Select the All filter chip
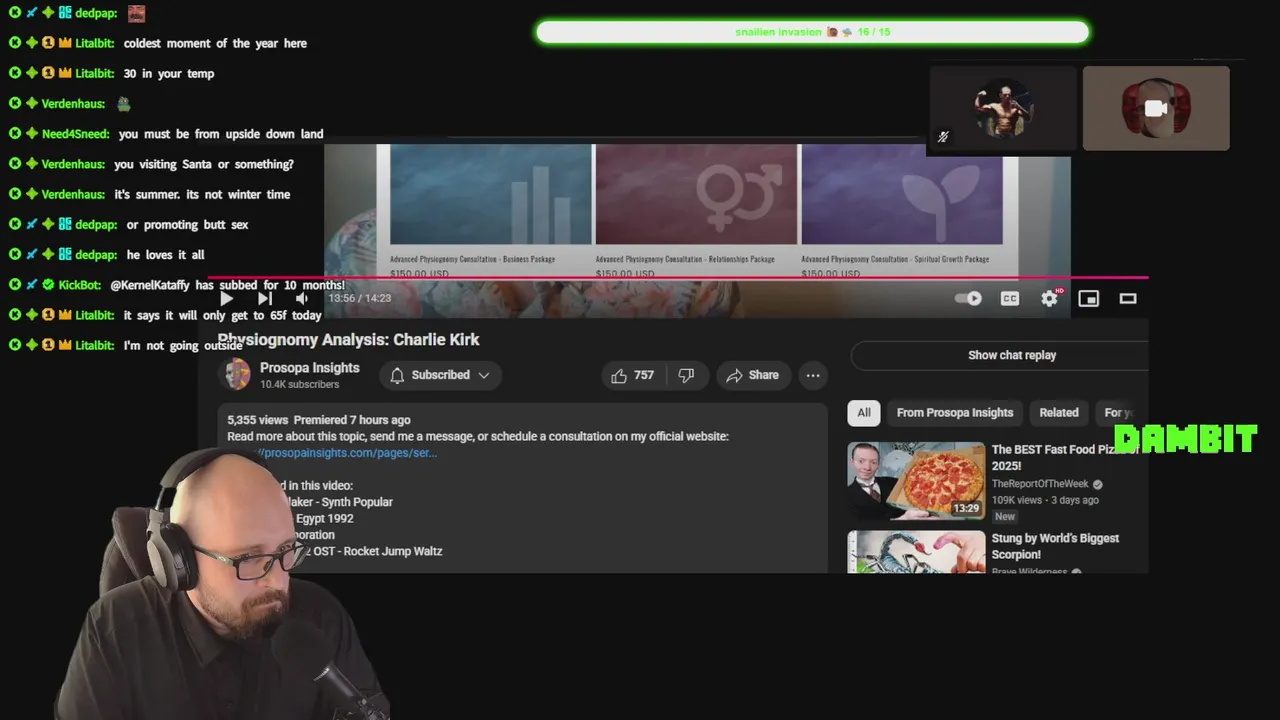 [864, 413]
